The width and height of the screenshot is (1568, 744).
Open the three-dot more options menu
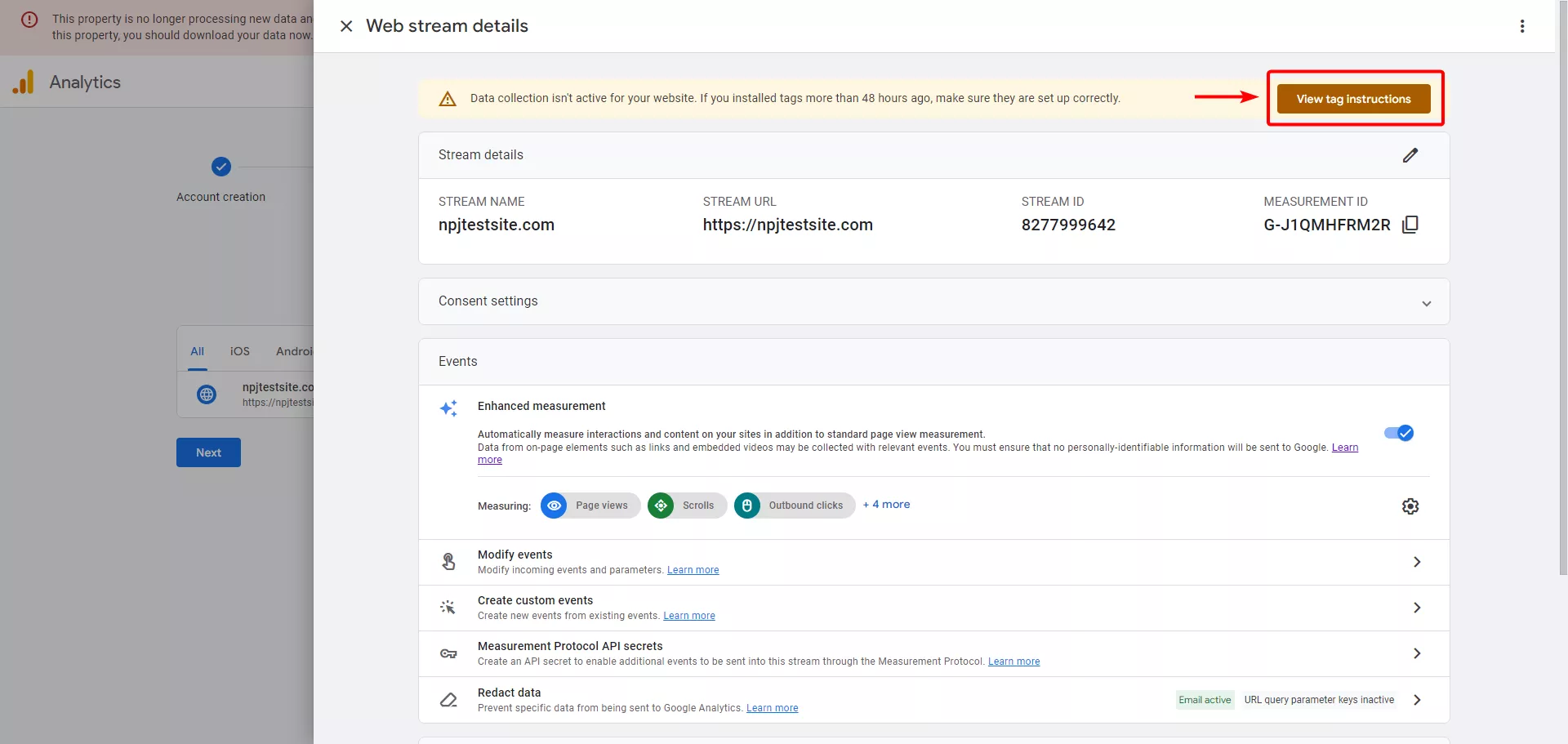click(x=1522, y=26)
